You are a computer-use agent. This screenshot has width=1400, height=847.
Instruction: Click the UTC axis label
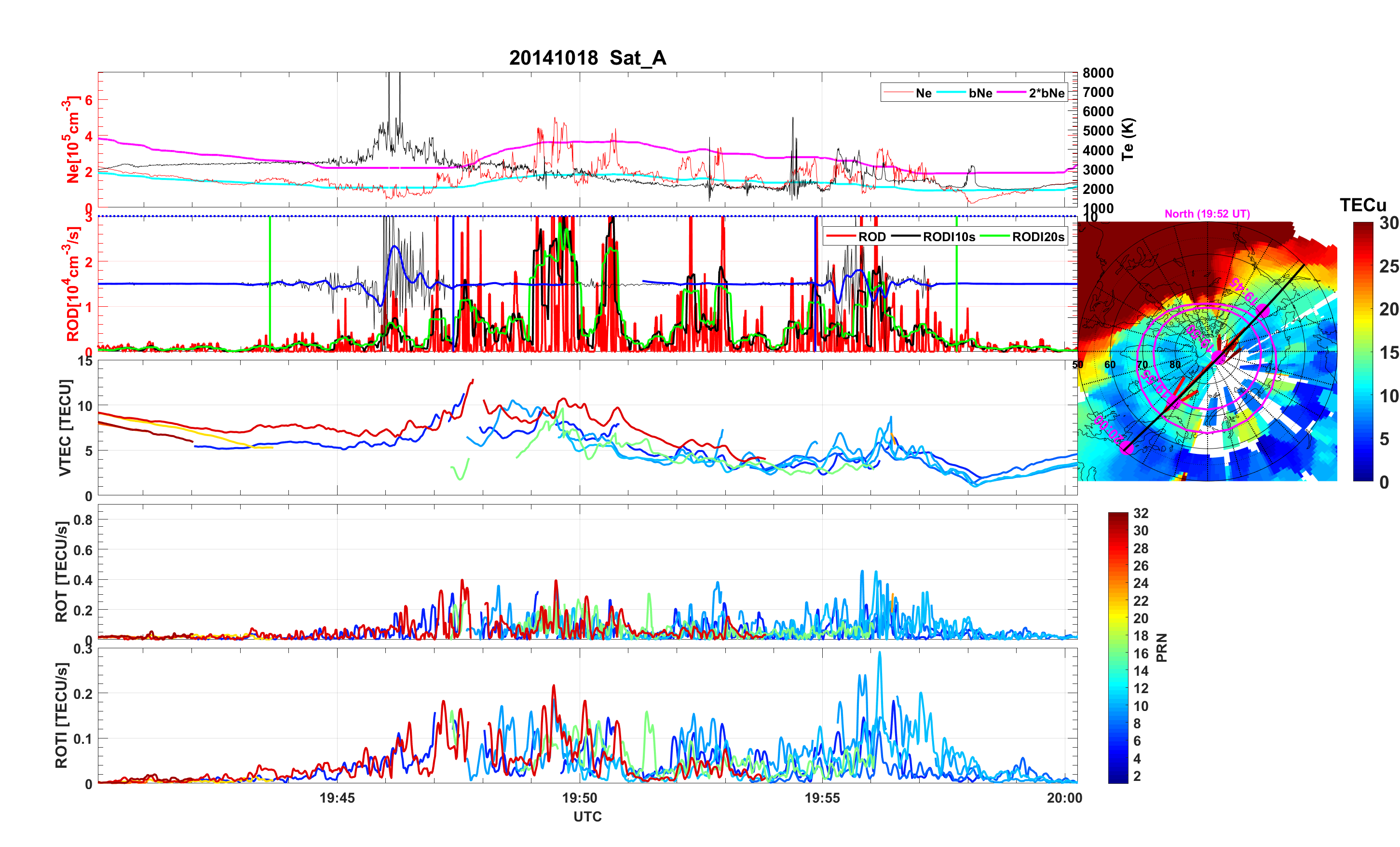[x=587, y=816]
